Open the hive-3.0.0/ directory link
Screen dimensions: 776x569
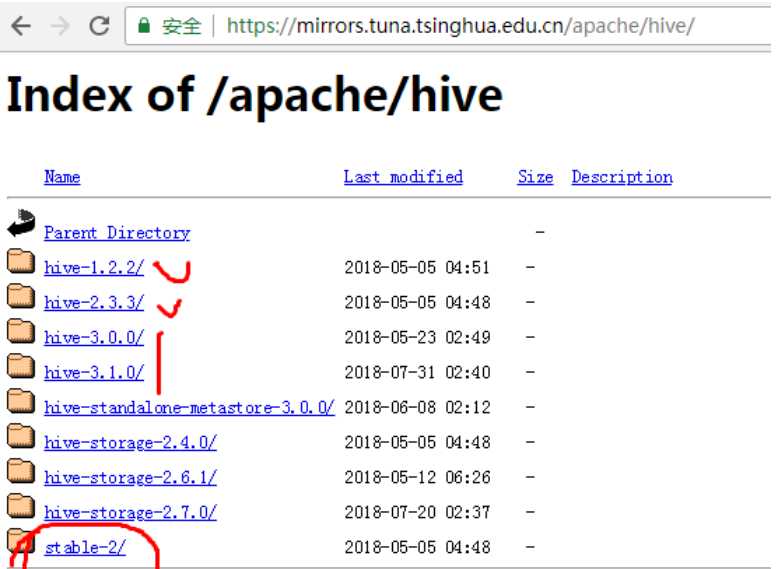coord(94,337)
